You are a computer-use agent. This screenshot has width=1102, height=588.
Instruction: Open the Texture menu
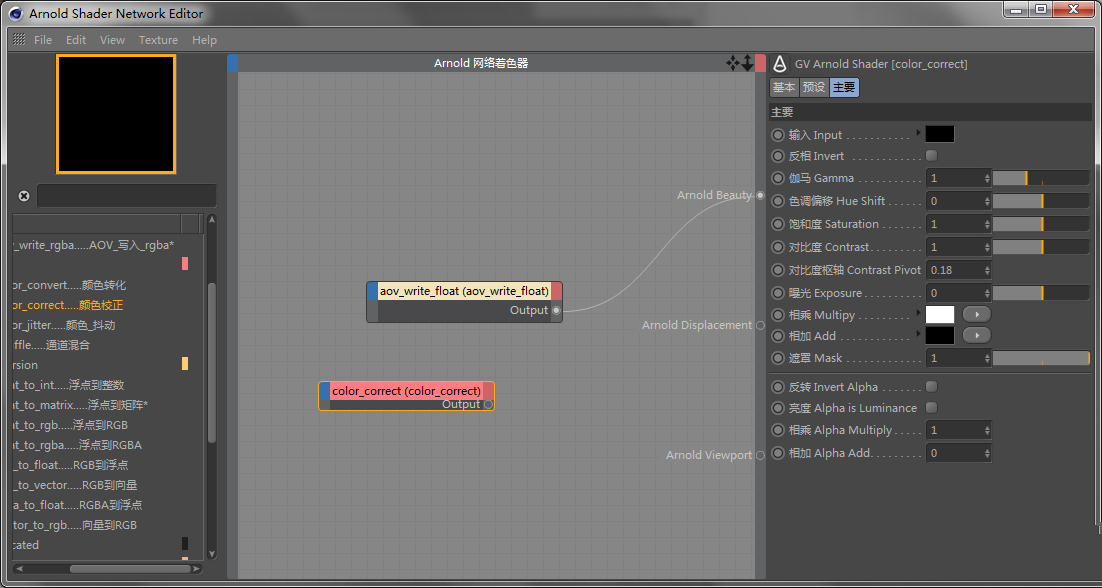coord(158,40)
